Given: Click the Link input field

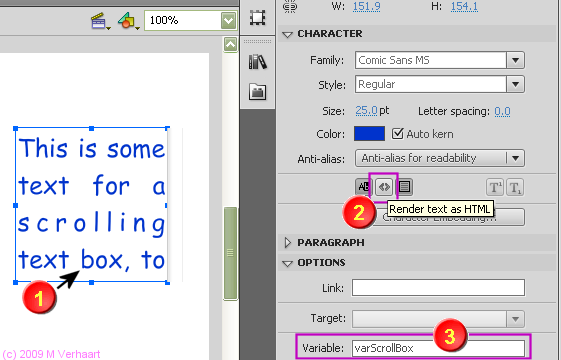Looking at the screenshot, I should 438,287.
